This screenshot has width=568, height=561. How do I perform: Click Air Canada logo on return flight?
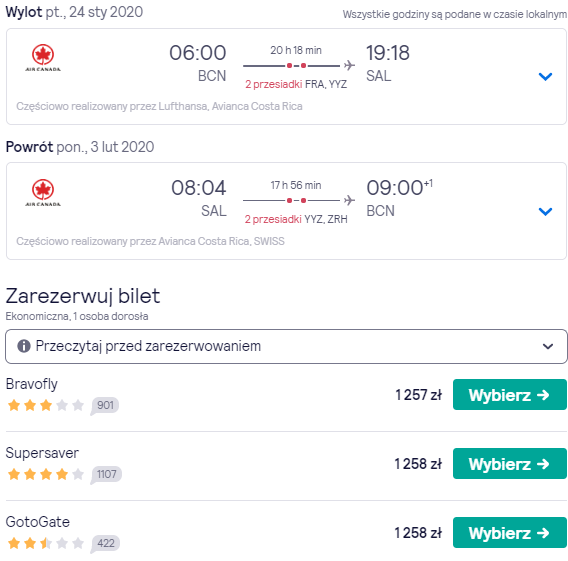click(43, 192)
